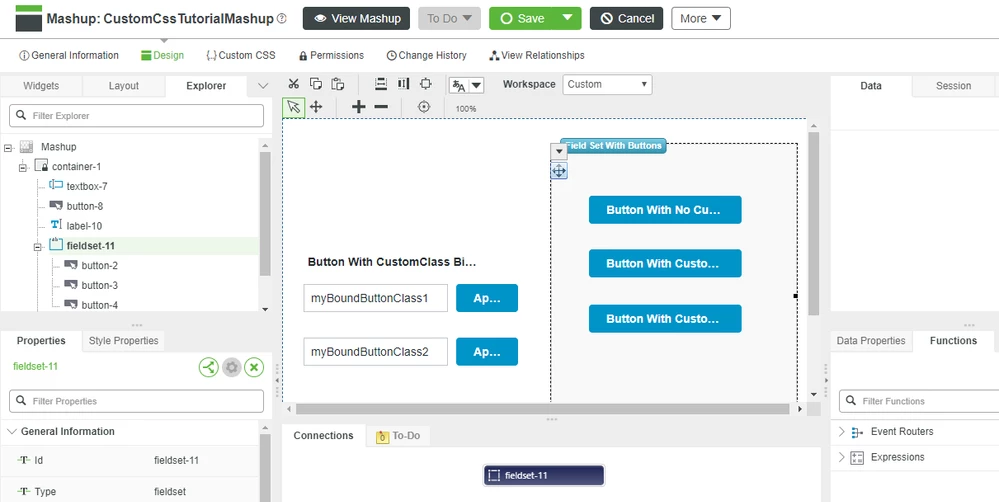Viewport: 999px width, 502px height.
Task: Open the To Do dropdown
Action: 449,18
